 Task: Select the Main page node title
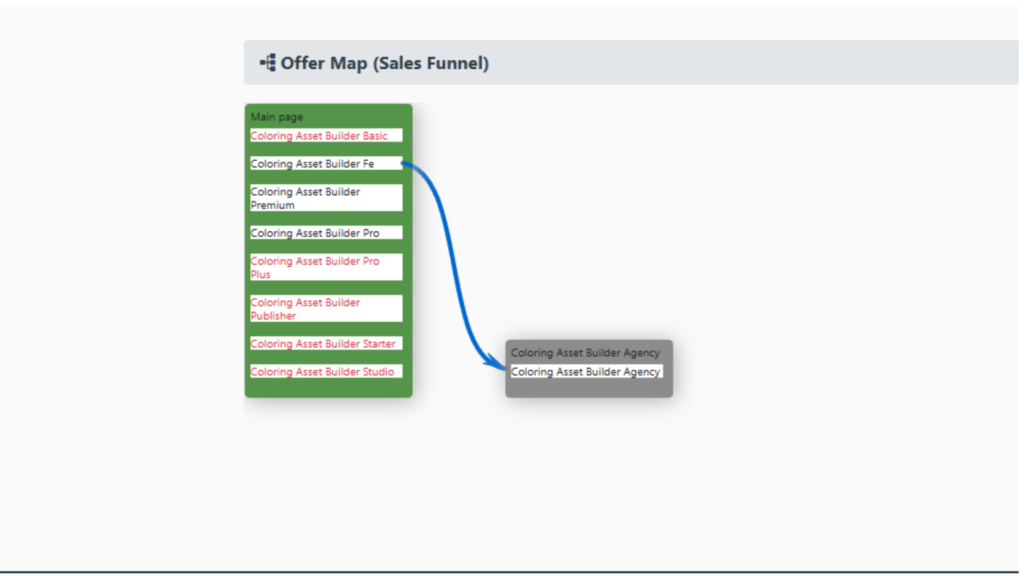(277, 117)
